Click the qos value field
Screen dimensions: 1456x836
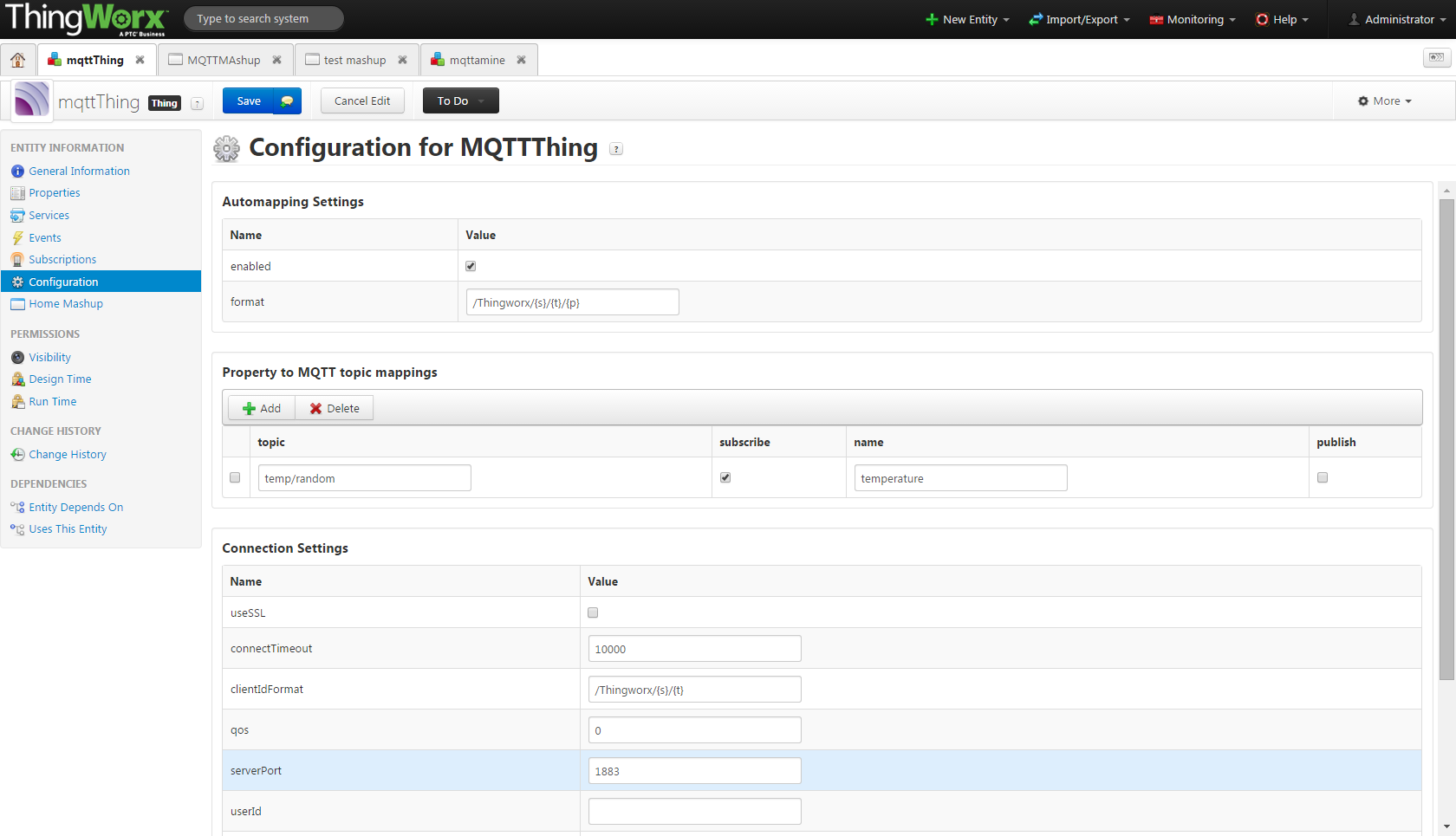coord(695,730)
